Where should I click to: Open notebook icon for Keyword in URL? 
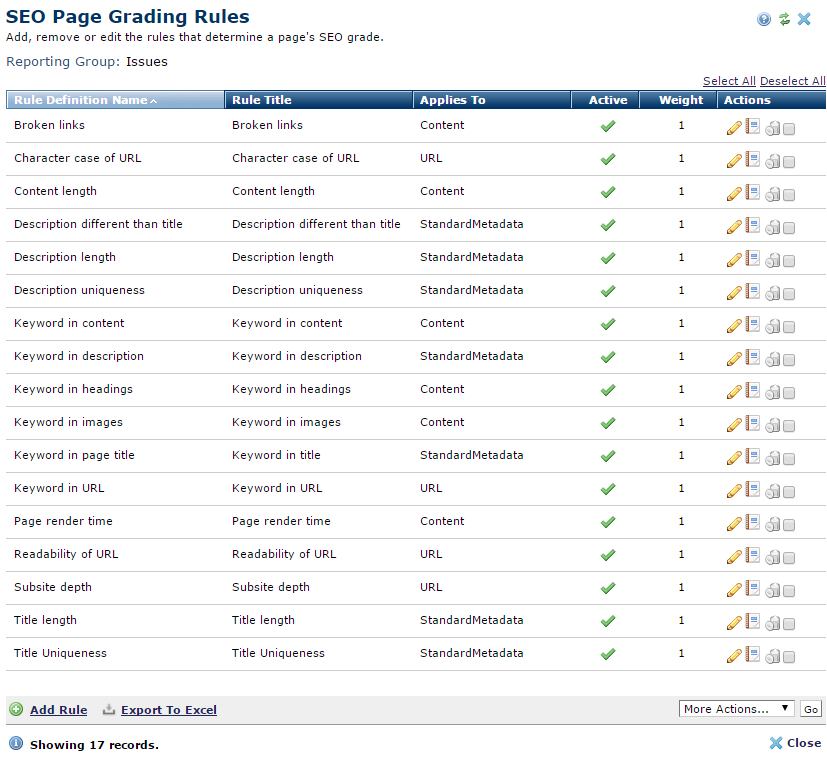pyautogui.click(x=753, y=489)
